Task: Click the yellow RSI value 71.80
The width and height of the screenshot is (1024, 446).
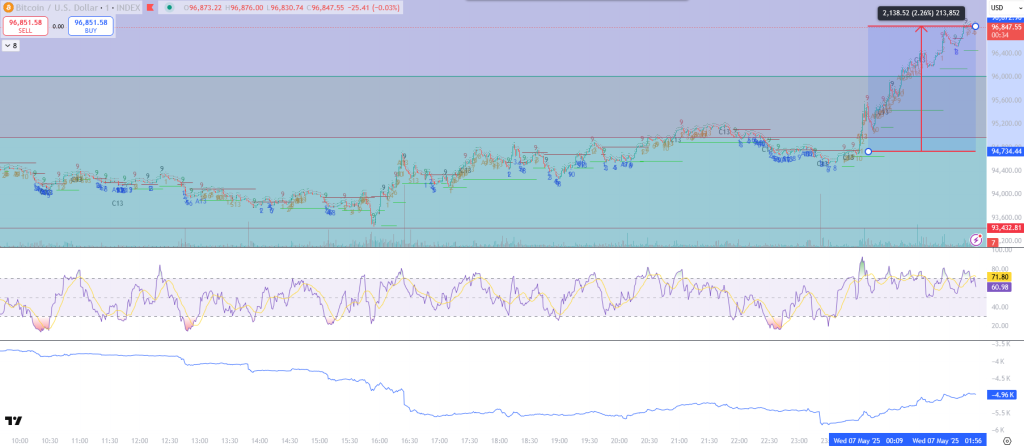Action: 1000,278
